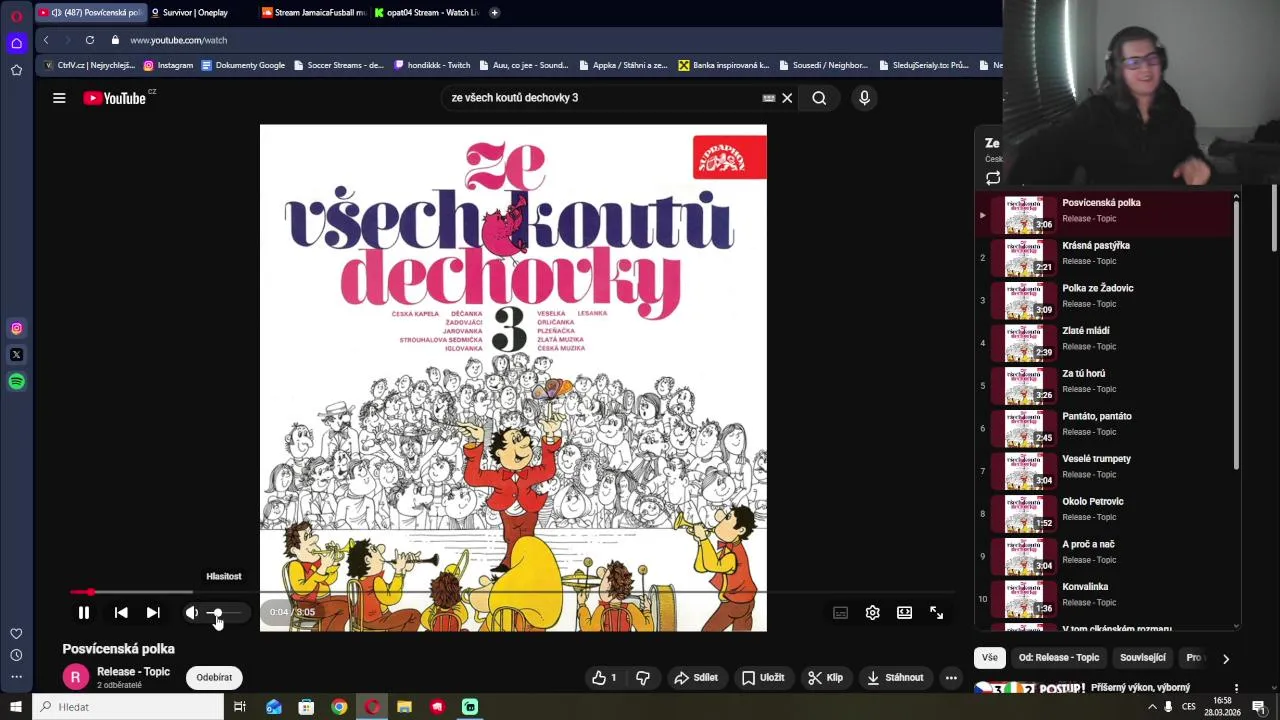
Task: Open Dokumenty Google bookmark
Action: click(x=243, y=65)
